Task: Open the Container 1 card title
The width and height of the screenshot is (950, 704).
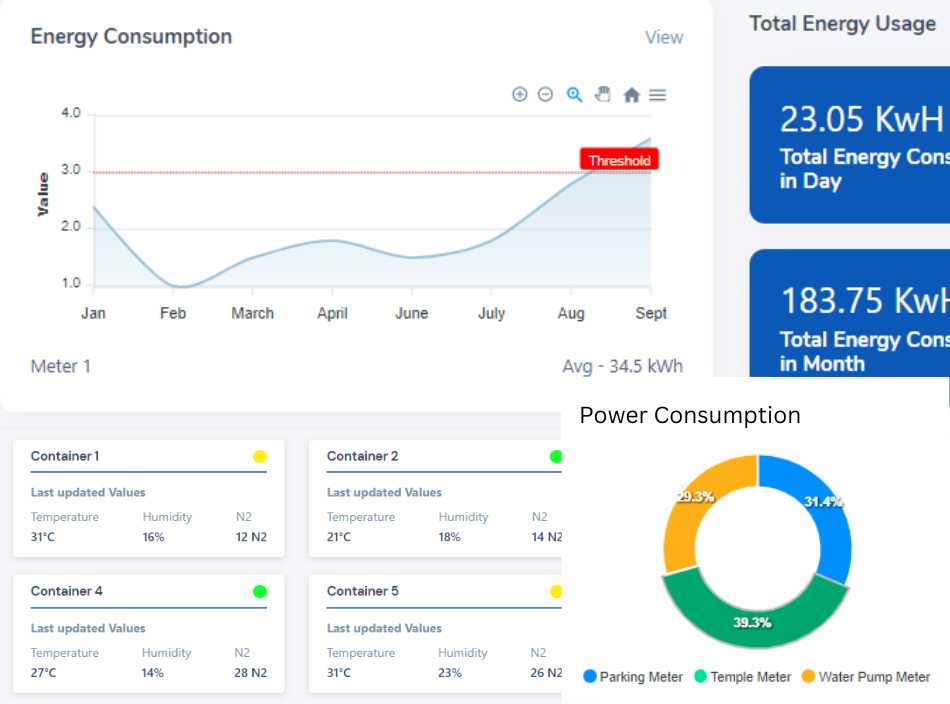Action: tap(65, 456)
